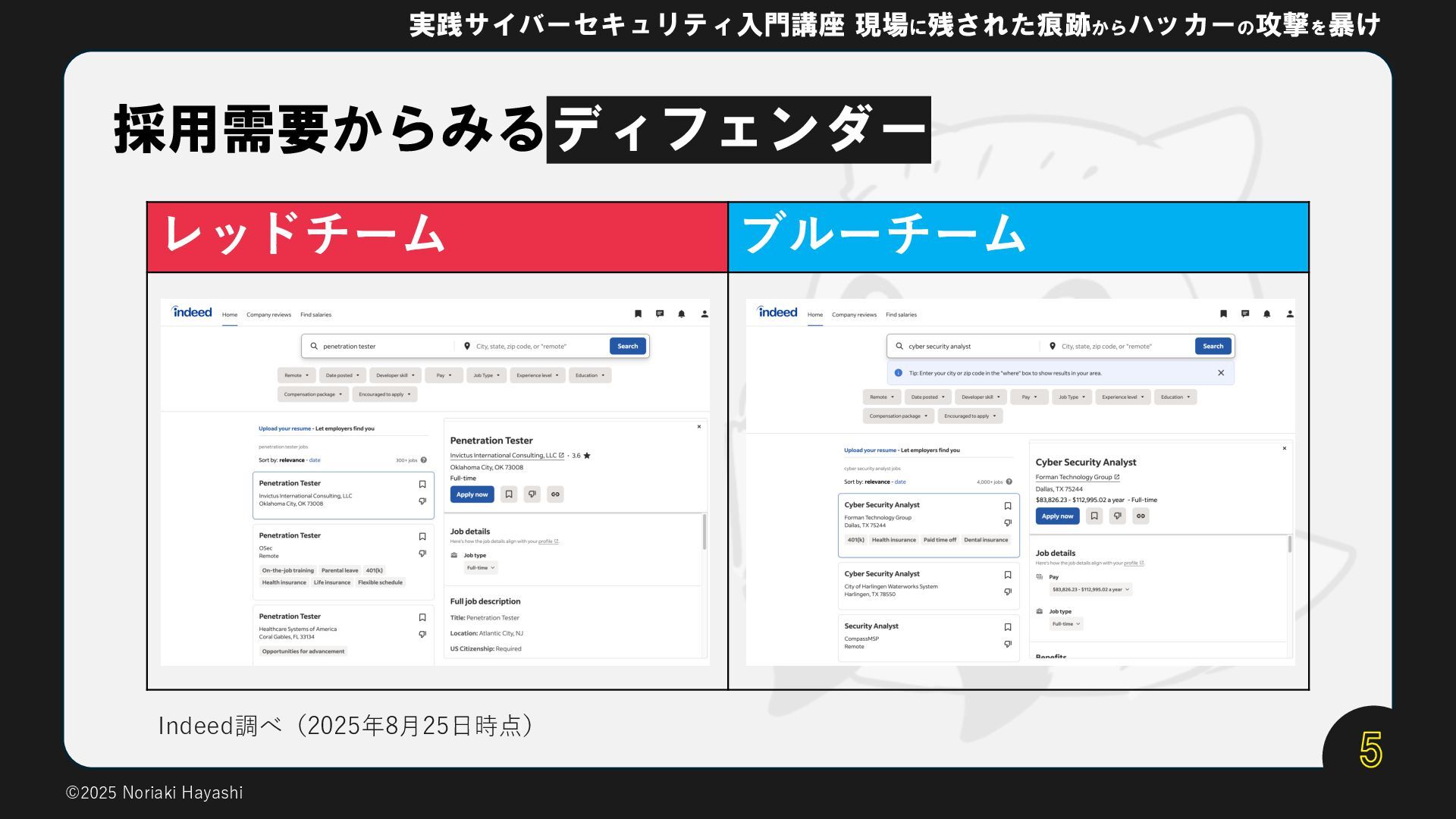The width and height of the screenshot is (1456, 819).
Task: Click the Indeed logo in red team panel
Action: pos(192,312)
